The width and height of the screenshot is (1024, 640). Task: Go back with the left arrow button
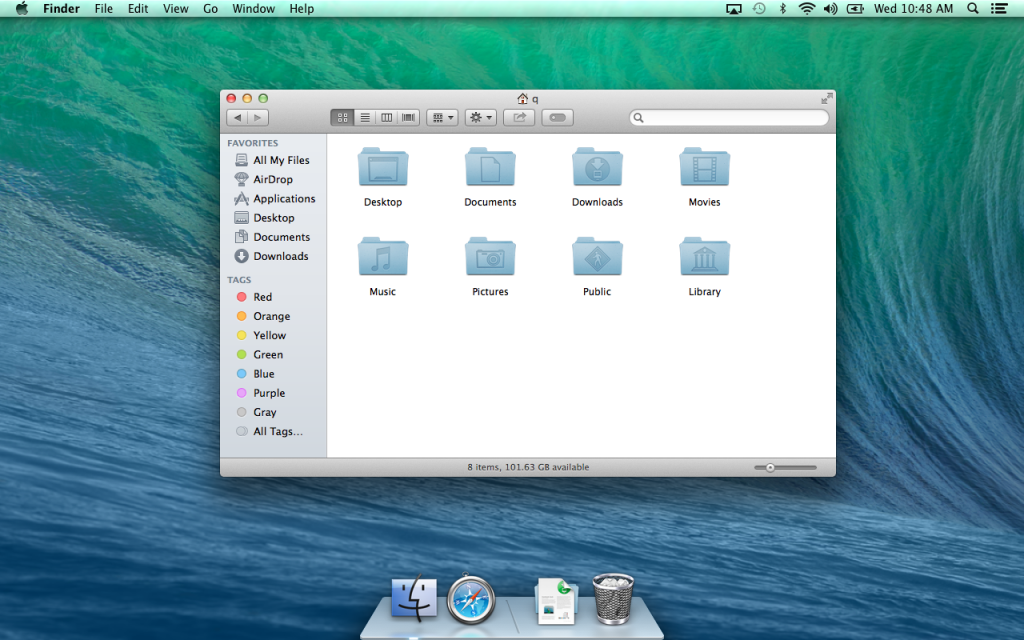(x=237, y=118)
